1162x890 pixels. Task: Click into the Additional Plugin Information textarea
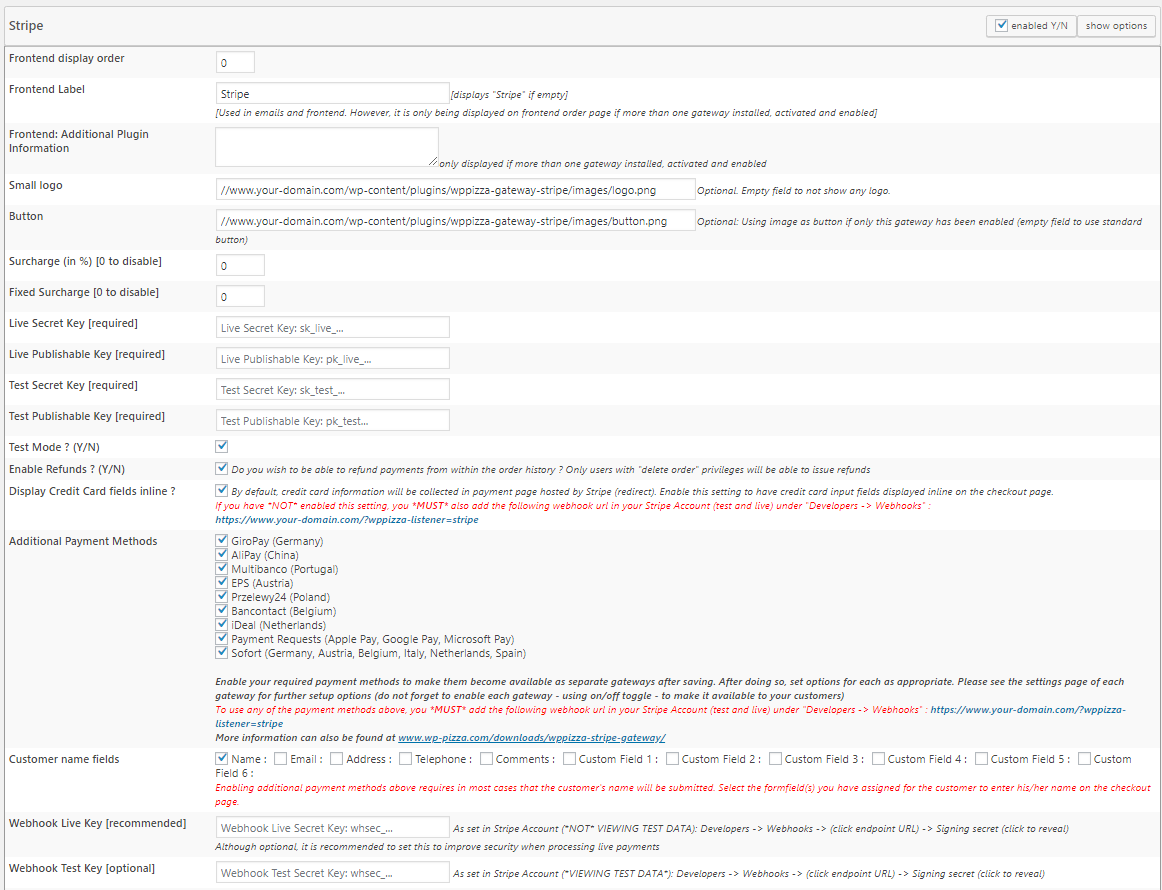327,147
